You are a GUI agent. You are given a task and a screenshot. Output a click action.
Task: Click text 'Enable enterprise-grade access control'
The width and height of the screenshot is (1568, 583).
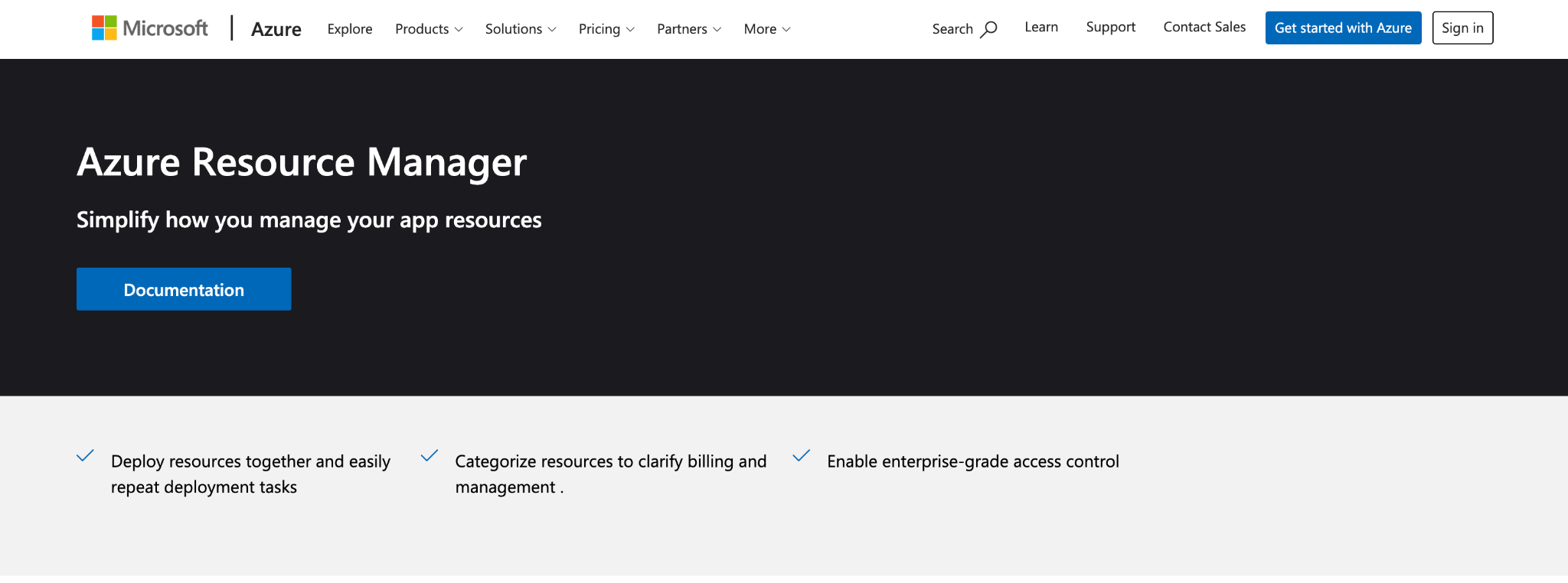point(973,461)
